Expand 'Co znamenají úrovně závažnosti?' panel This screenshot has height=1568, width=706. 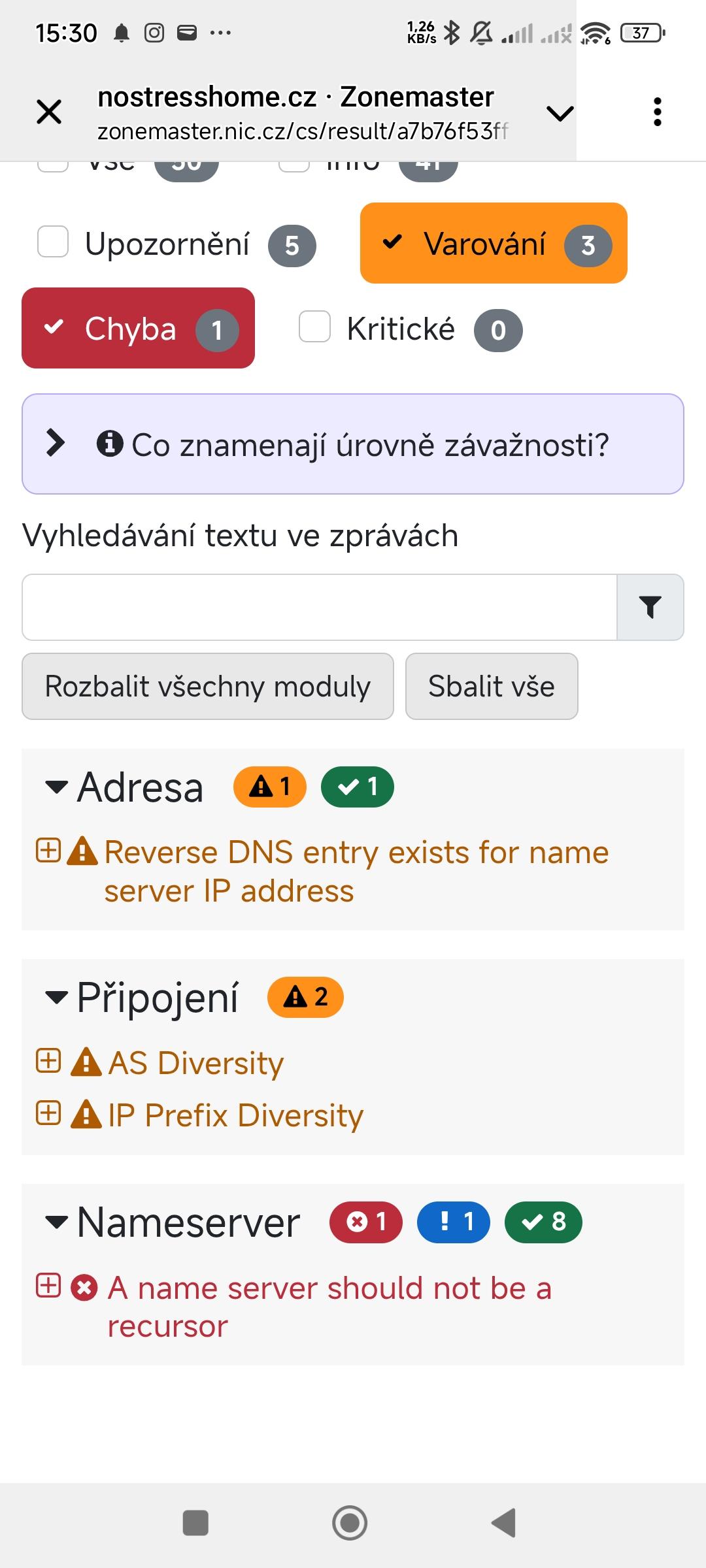click(353, 444)
